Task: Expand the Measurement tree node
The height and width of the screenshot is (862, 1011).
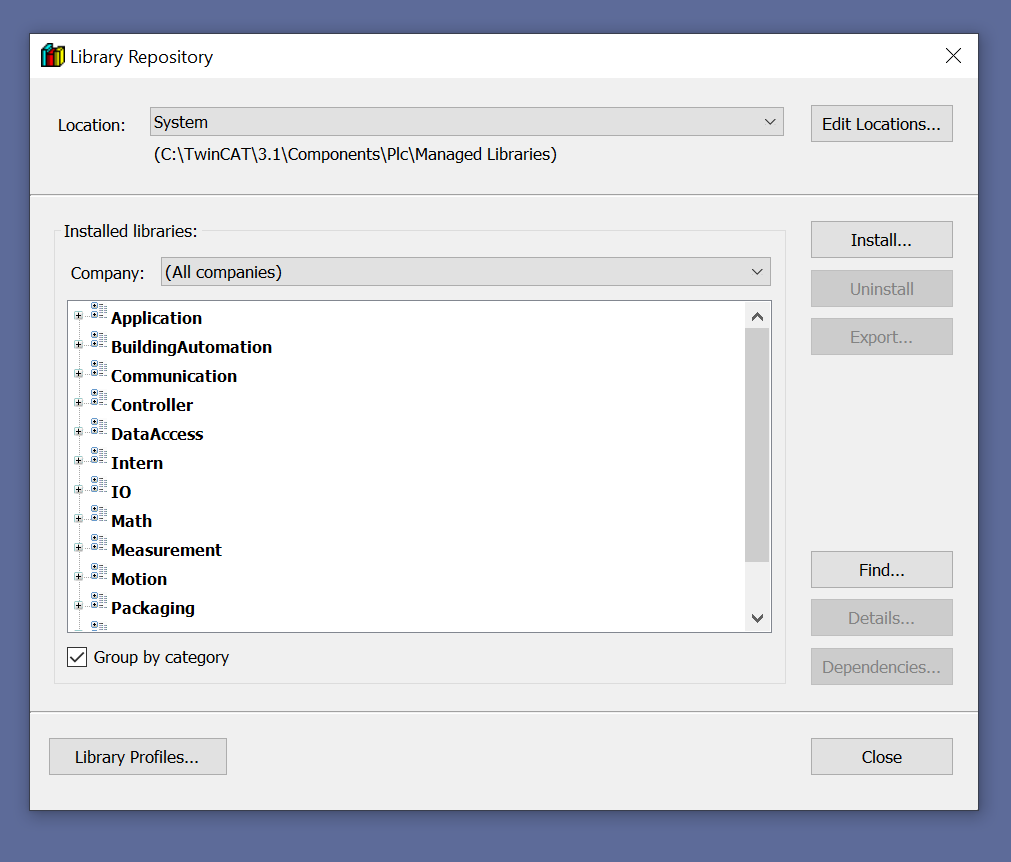Action: (x=78, y=547)
